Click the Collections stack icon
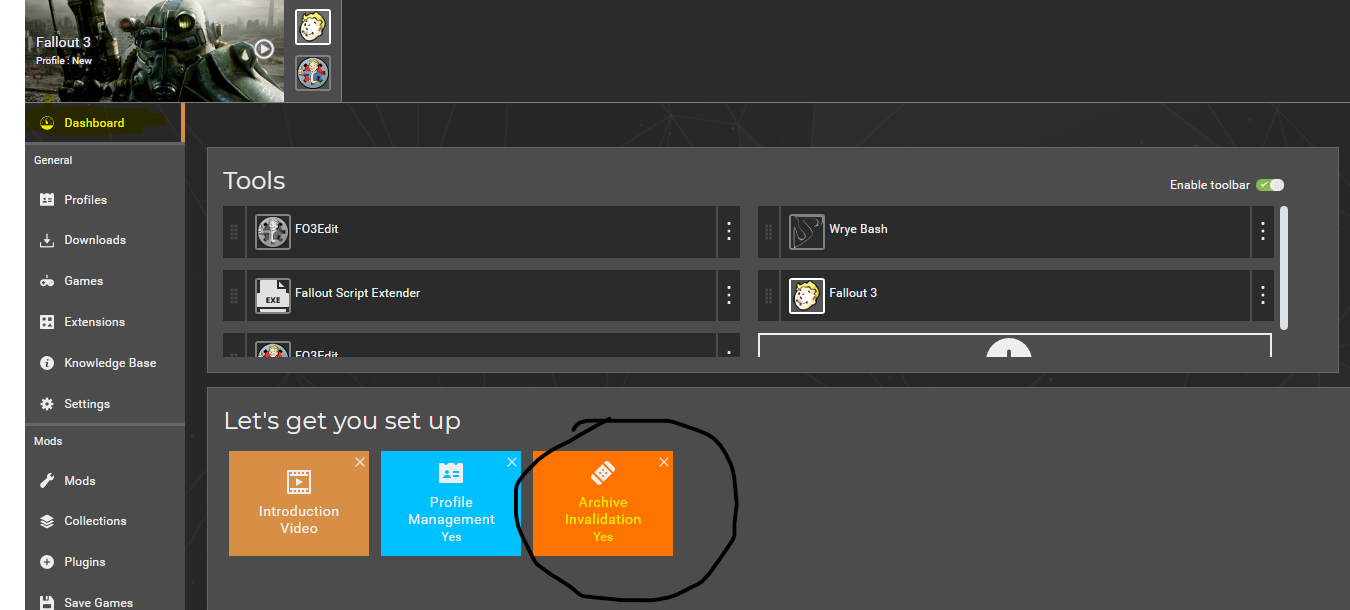 [x=46, y=521]
